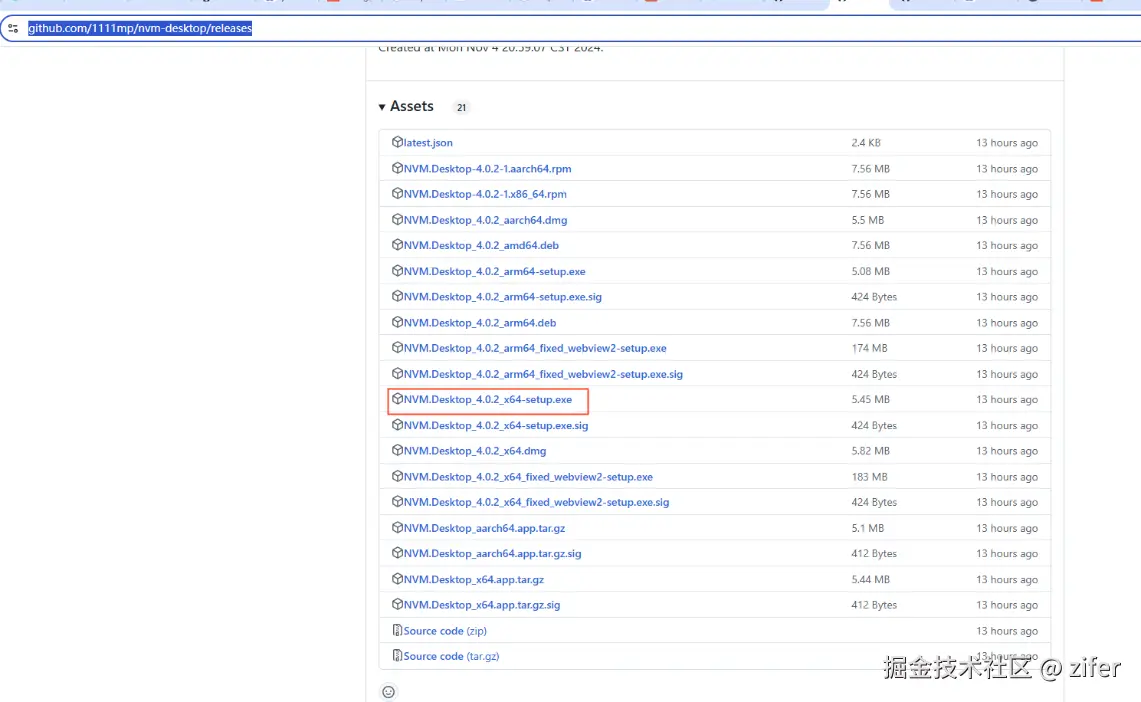The width and height of the screenshot is (1141, 702).
Task: Click '13 hours ago' in Source code (zip) row
Action: 1007,631
